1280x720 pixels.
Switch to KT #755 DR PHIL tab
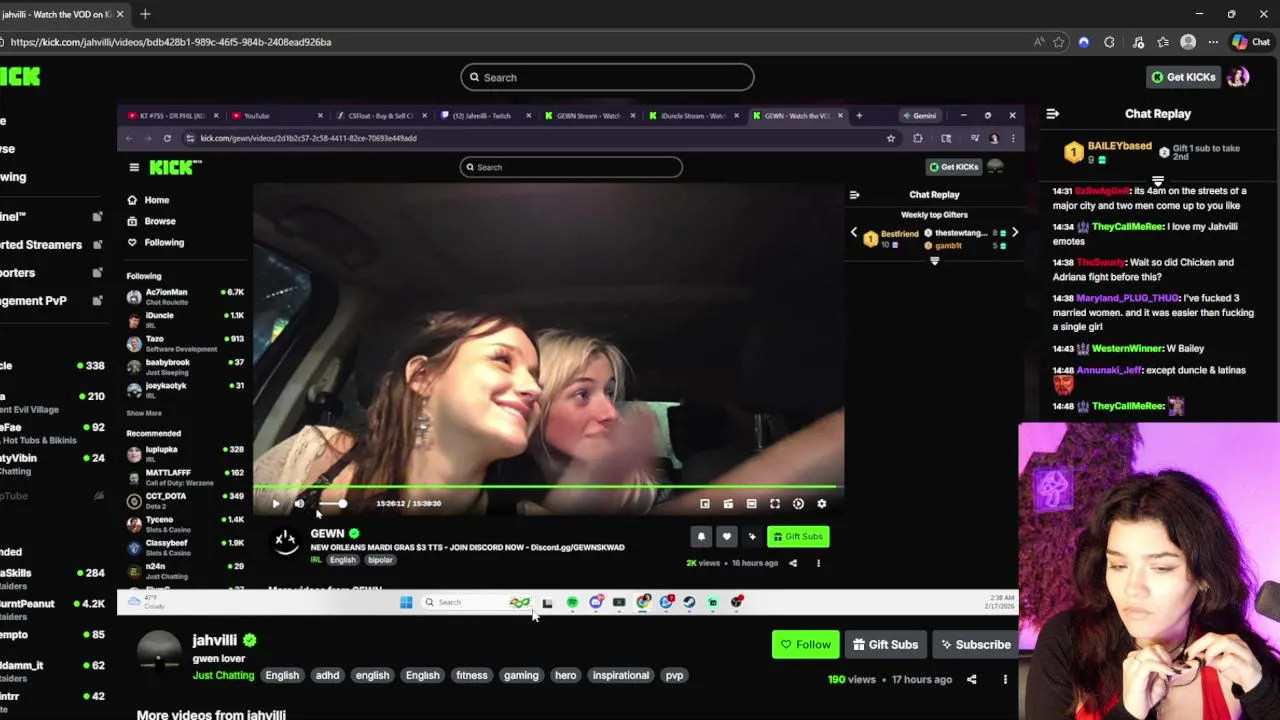click(172, 116)
